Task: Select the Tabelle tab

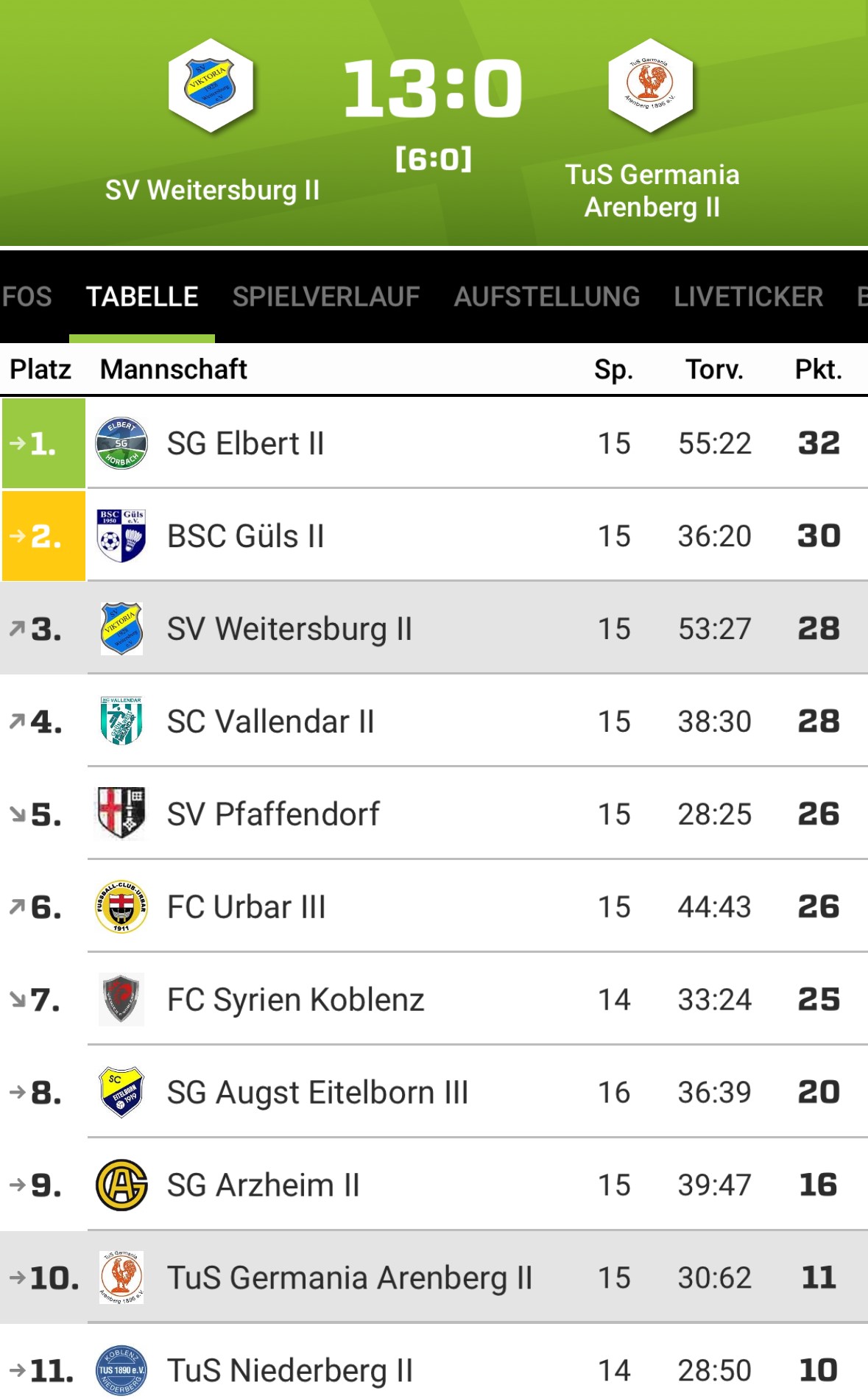Action: [x=142, y=297]
